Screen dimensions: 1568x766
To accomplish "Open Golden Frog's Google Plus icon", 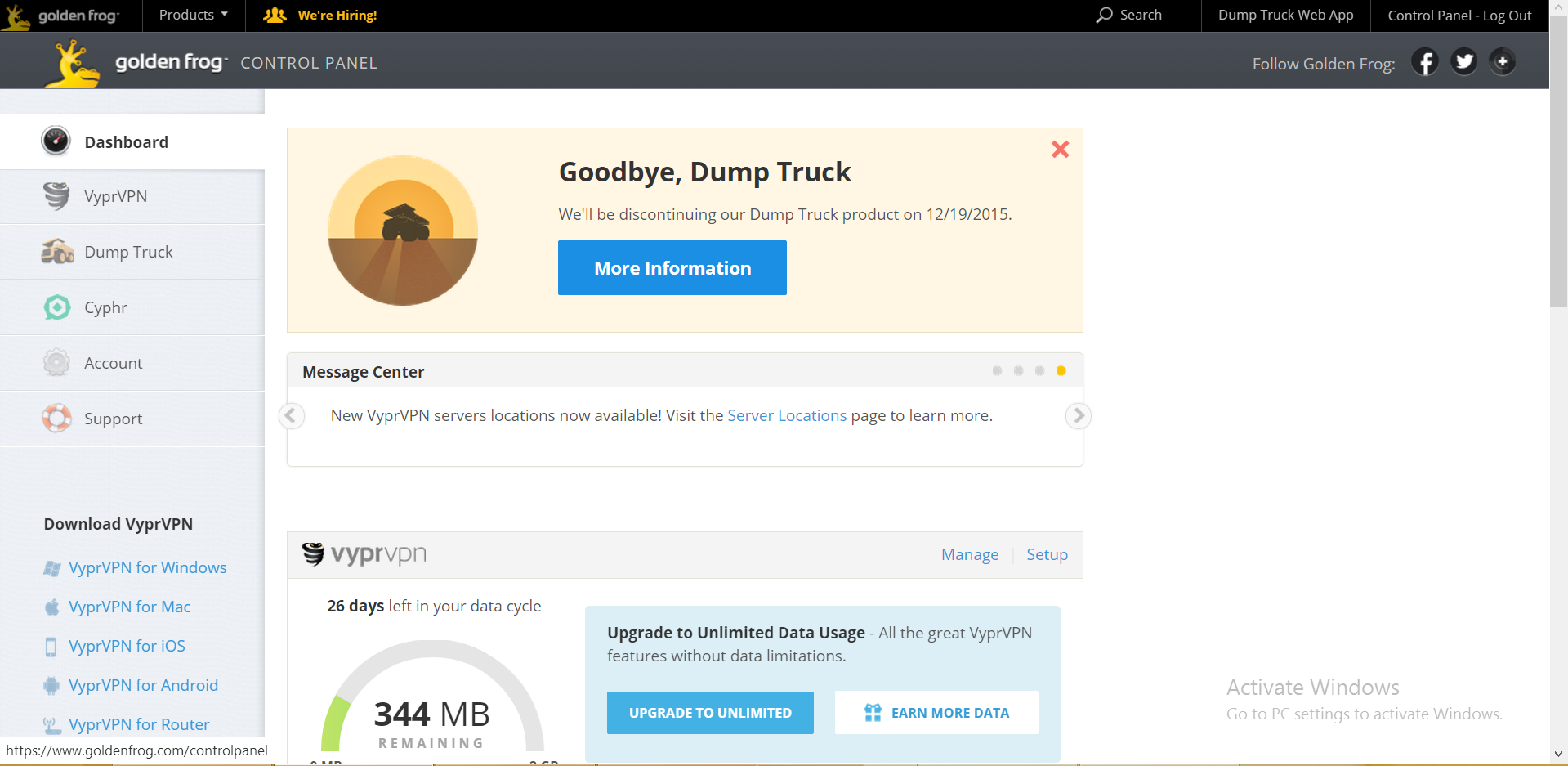I will [x=1502, y=62].
